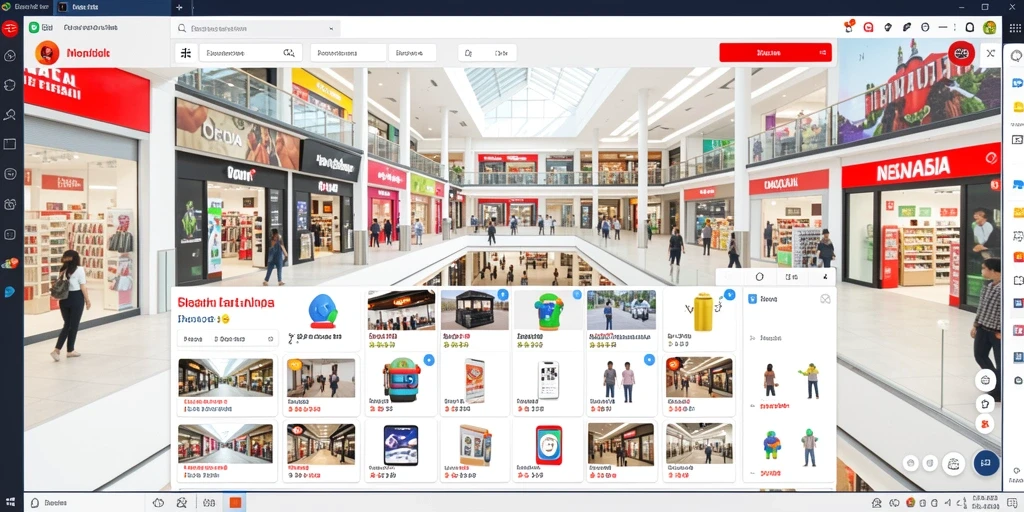The width and height of the screenshot is (1024, 512).
Task: Open the shopping basket floating button
Action: pos(985,379)
